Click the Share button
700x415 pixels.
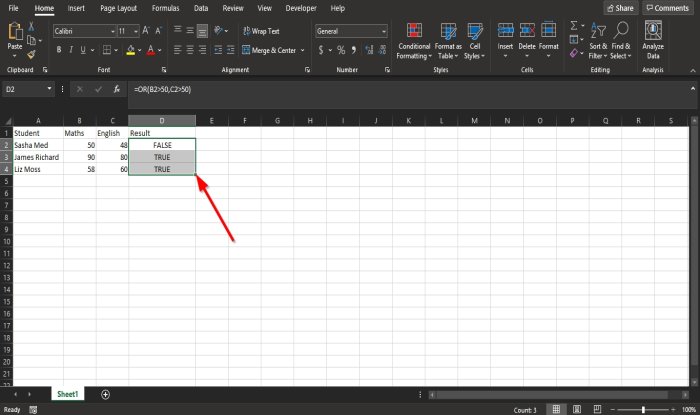coord(621,8)
